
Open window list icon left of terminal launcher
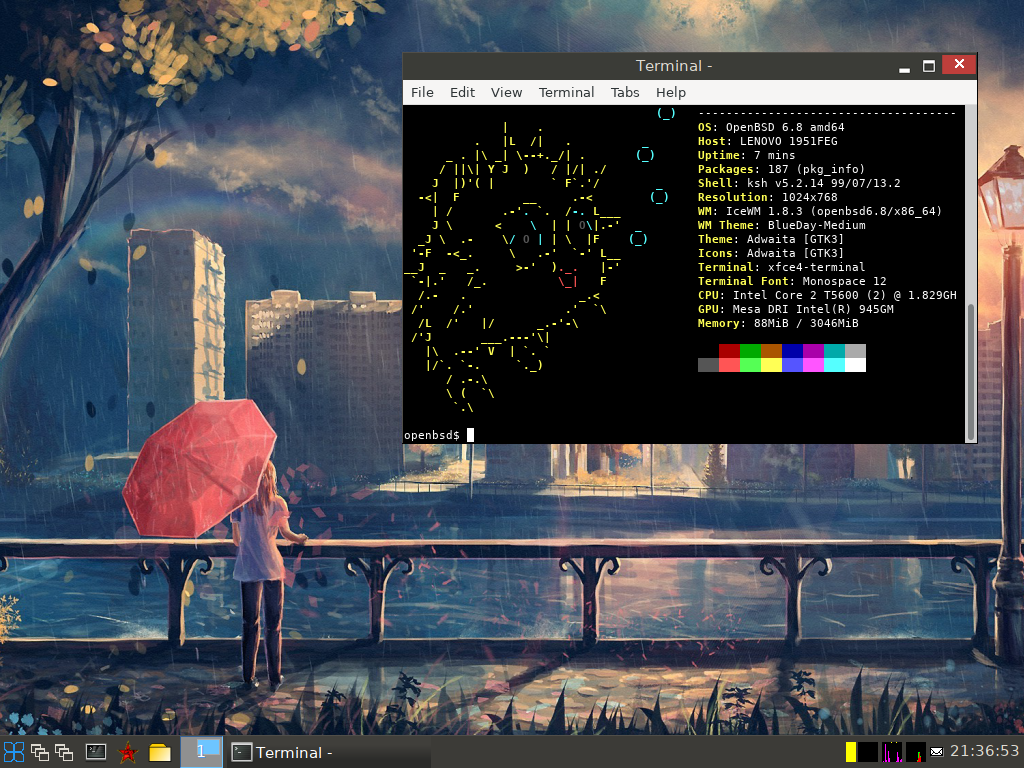click(x=65, y=752)
